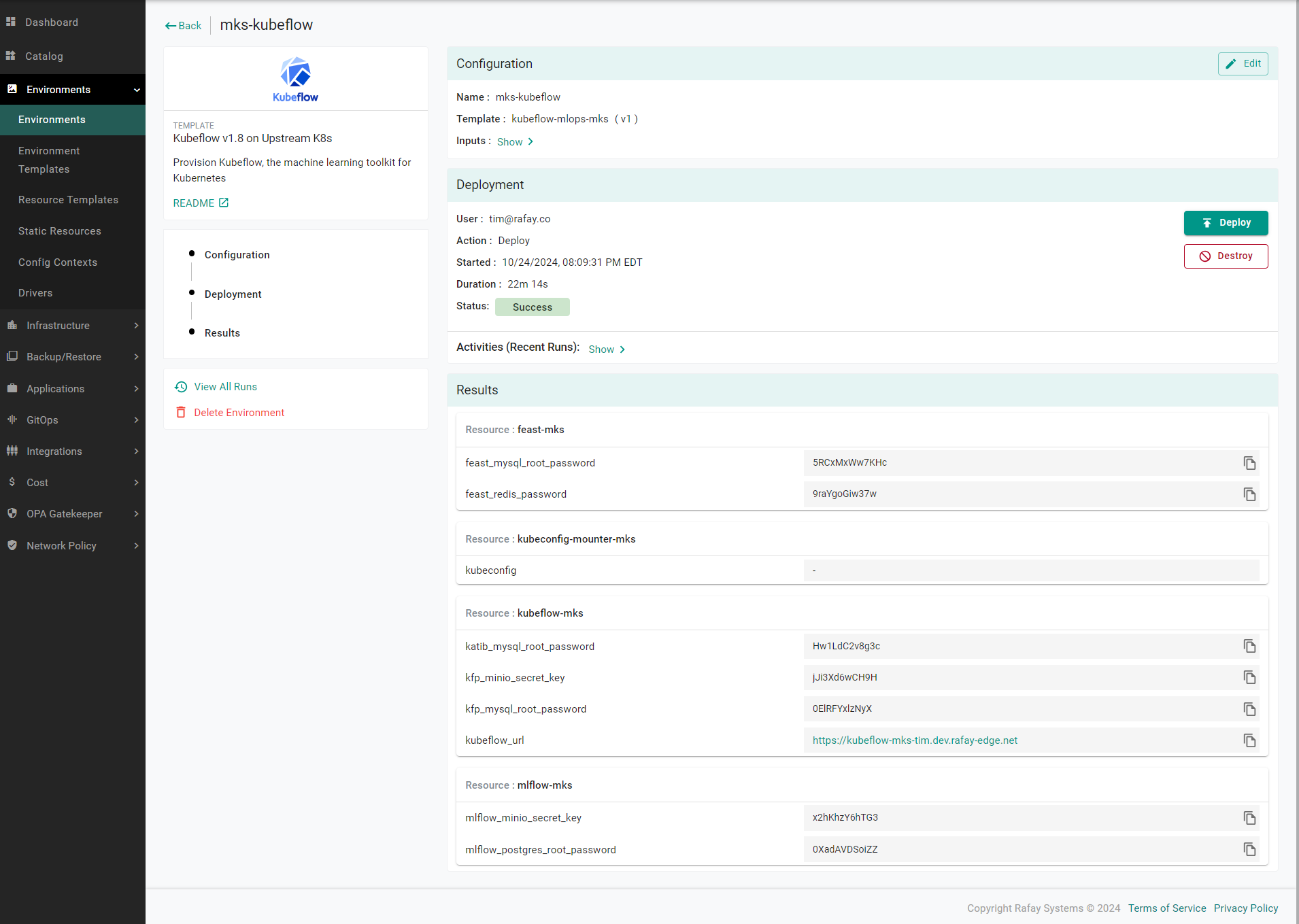Screen dimensions: 1299x924
Task: Show the configuration Inputs
Action: point(515,141)
